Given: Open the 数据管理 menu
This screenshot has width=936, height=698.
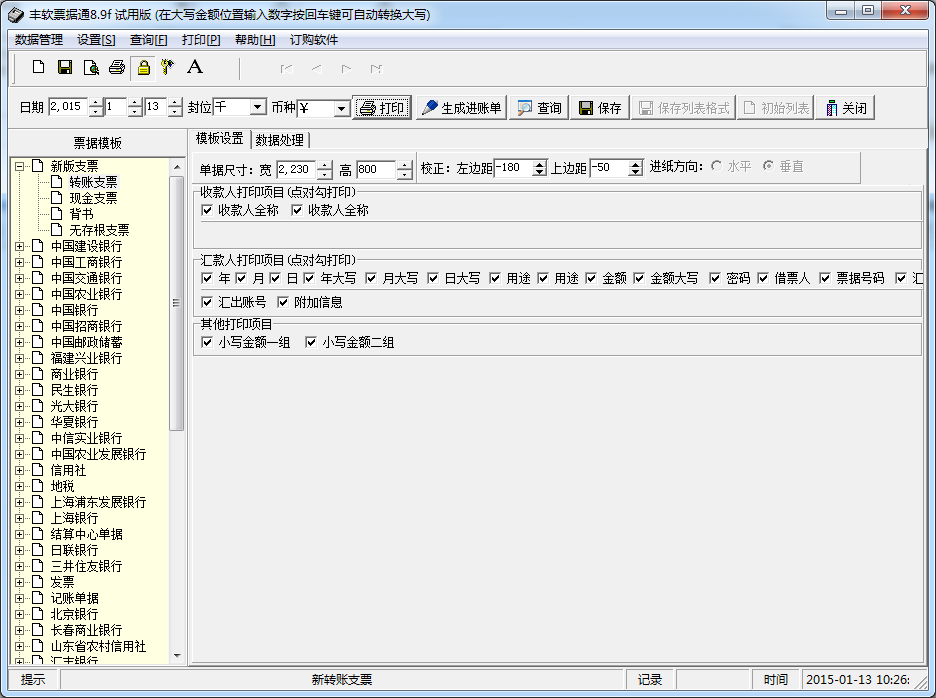Looking at the screenshot, I should pos(39,40).
